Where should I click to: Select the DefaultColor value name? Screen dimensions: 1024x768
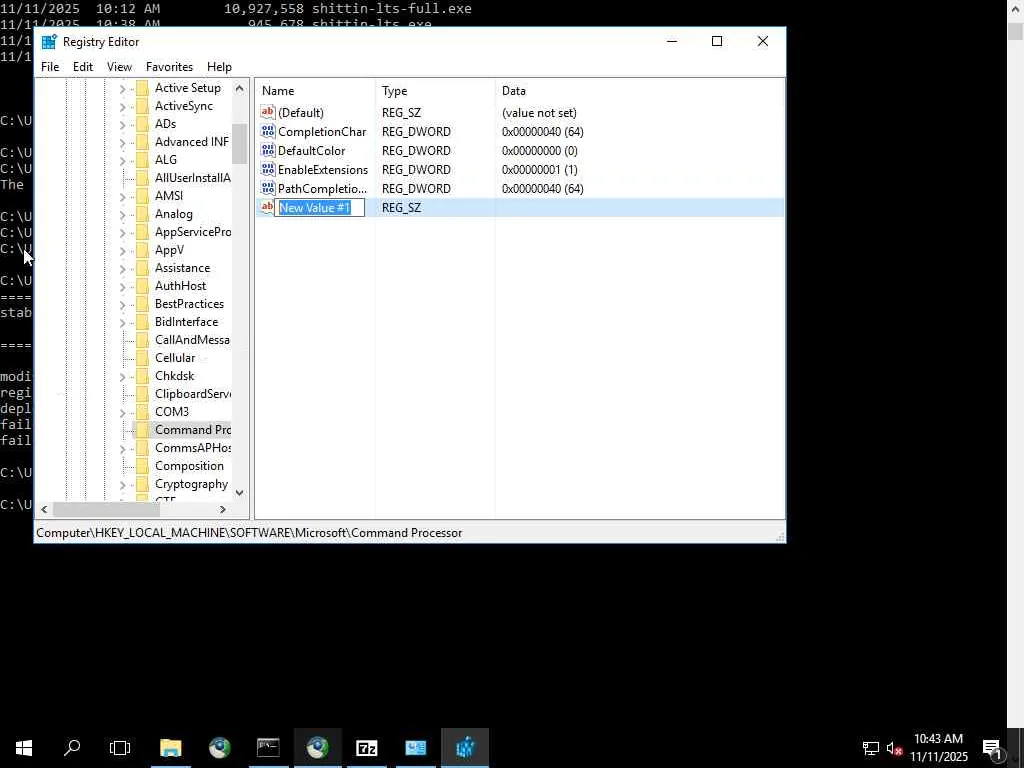click(x=312, y=151)
